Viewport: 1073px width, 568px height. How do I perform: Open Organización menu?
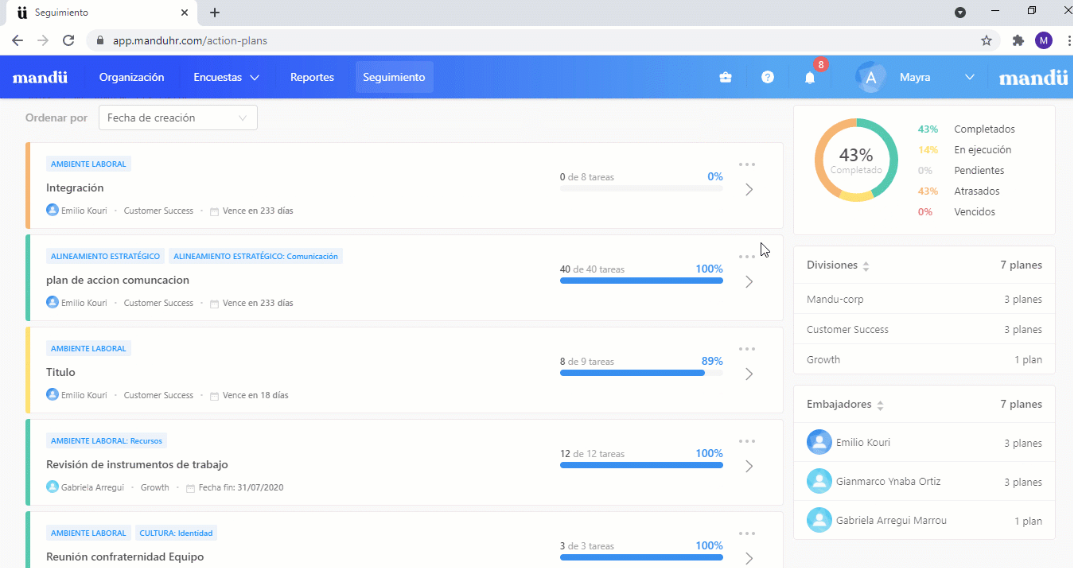point(131,77)
